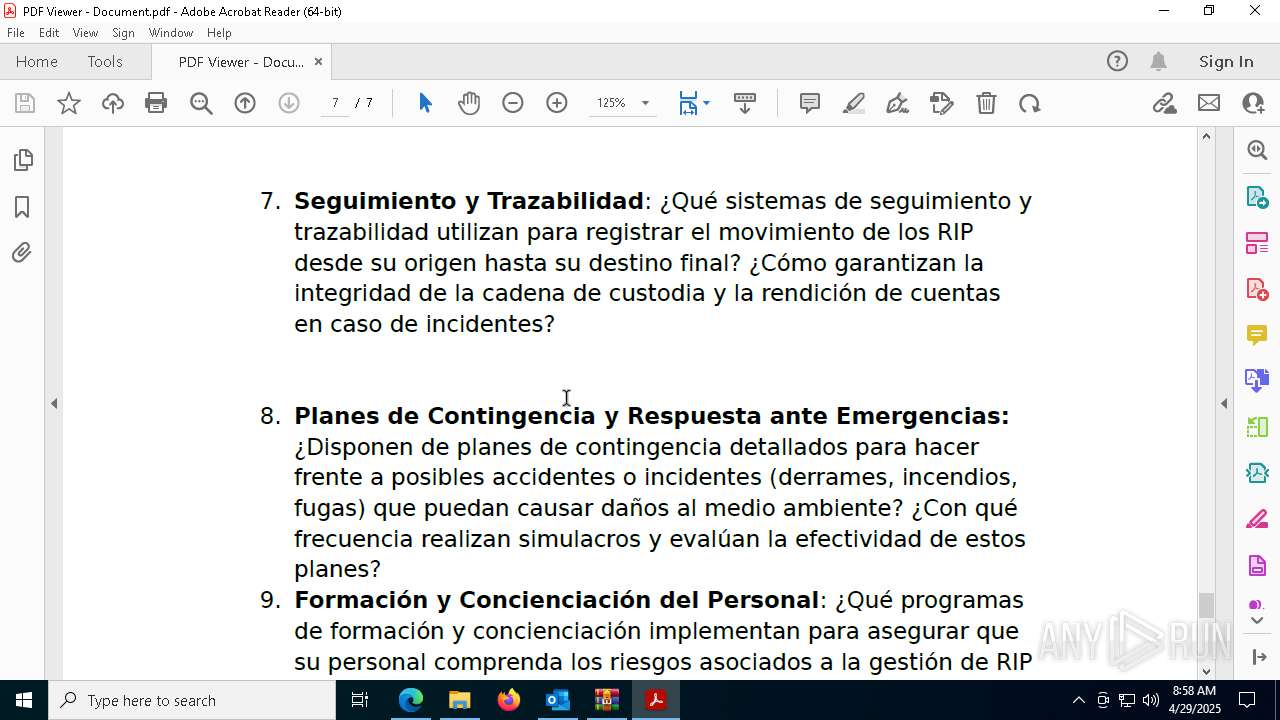Open Organize Pages pink tool
Viewport: 1280px width, 720px height.
click(x=1257, y=242)
